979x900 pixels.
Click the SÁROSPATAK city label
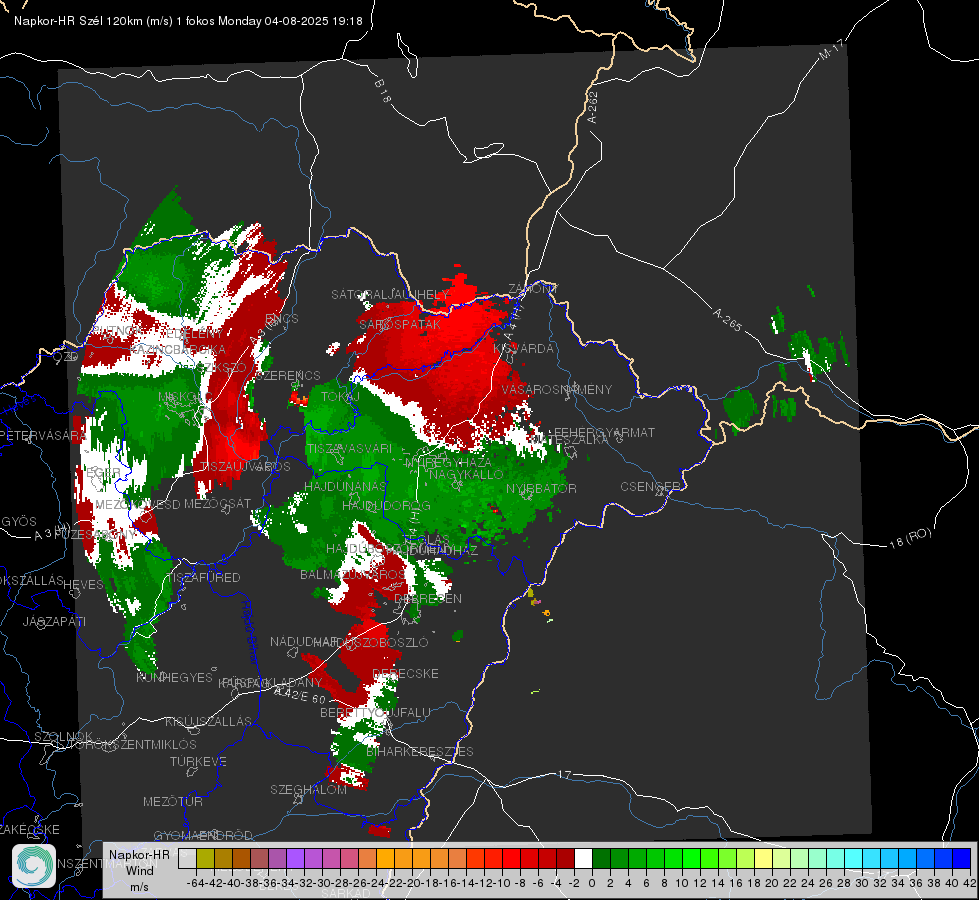click(400, 324)
